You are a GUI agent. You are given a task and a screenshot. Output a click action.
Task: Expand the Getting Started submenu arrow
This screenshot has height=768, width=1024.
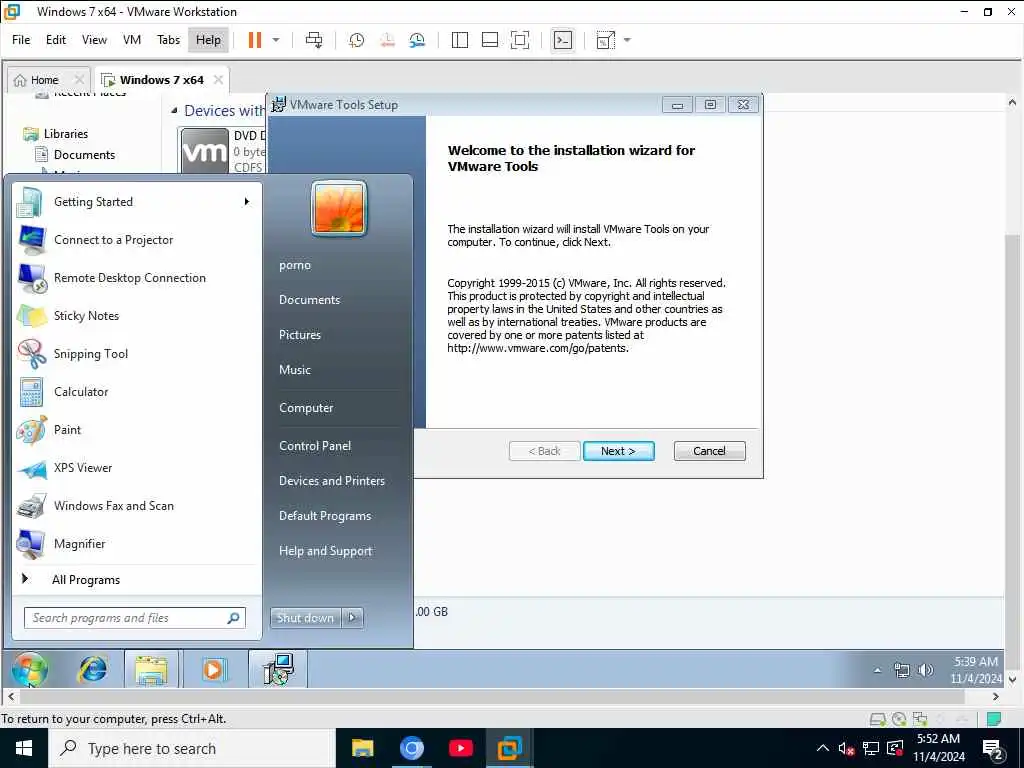click(x=247, y=202)
